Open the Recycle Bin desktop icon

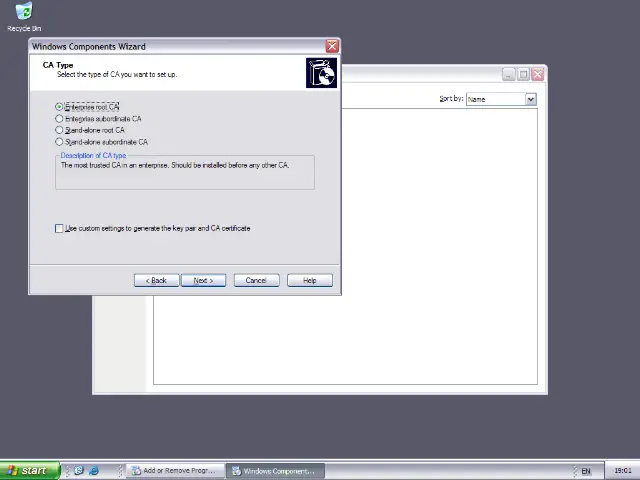24,17
